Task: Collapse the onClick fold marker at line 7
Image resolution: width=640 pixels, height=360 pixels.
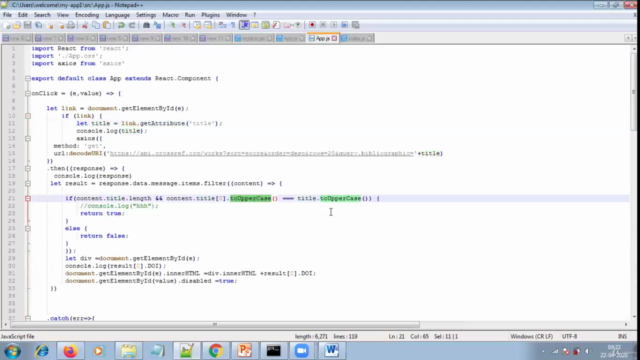Action: (28, 93)
